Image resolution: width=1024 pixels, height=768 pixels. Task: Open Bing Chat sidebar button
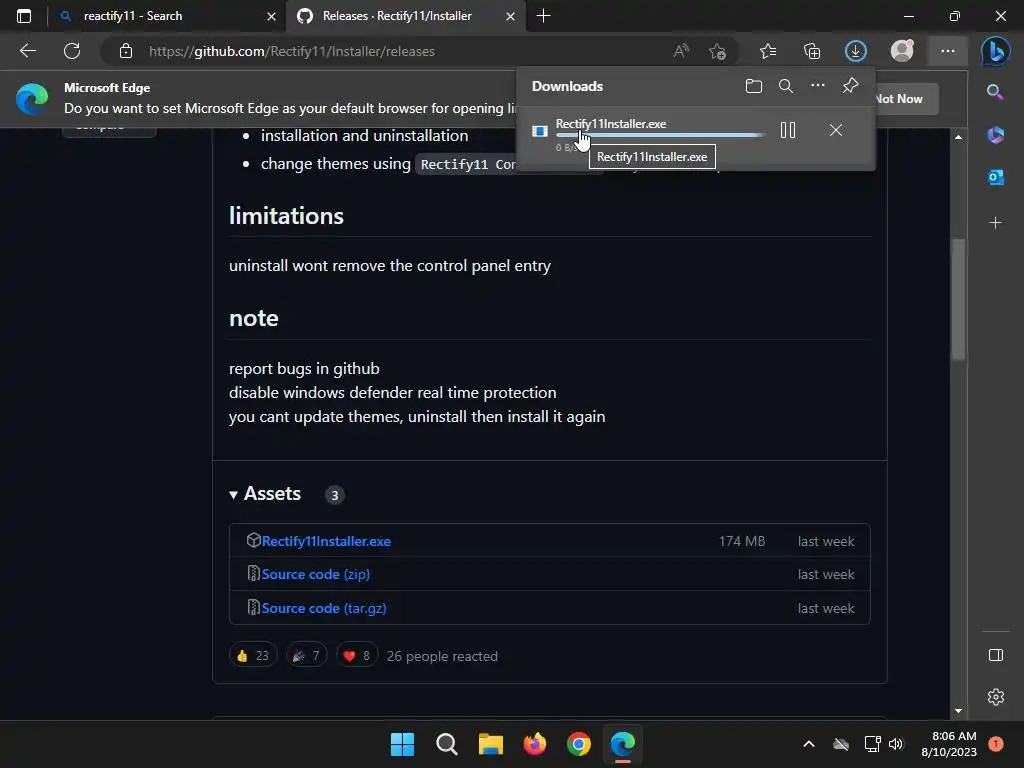[x=996, y=51]
